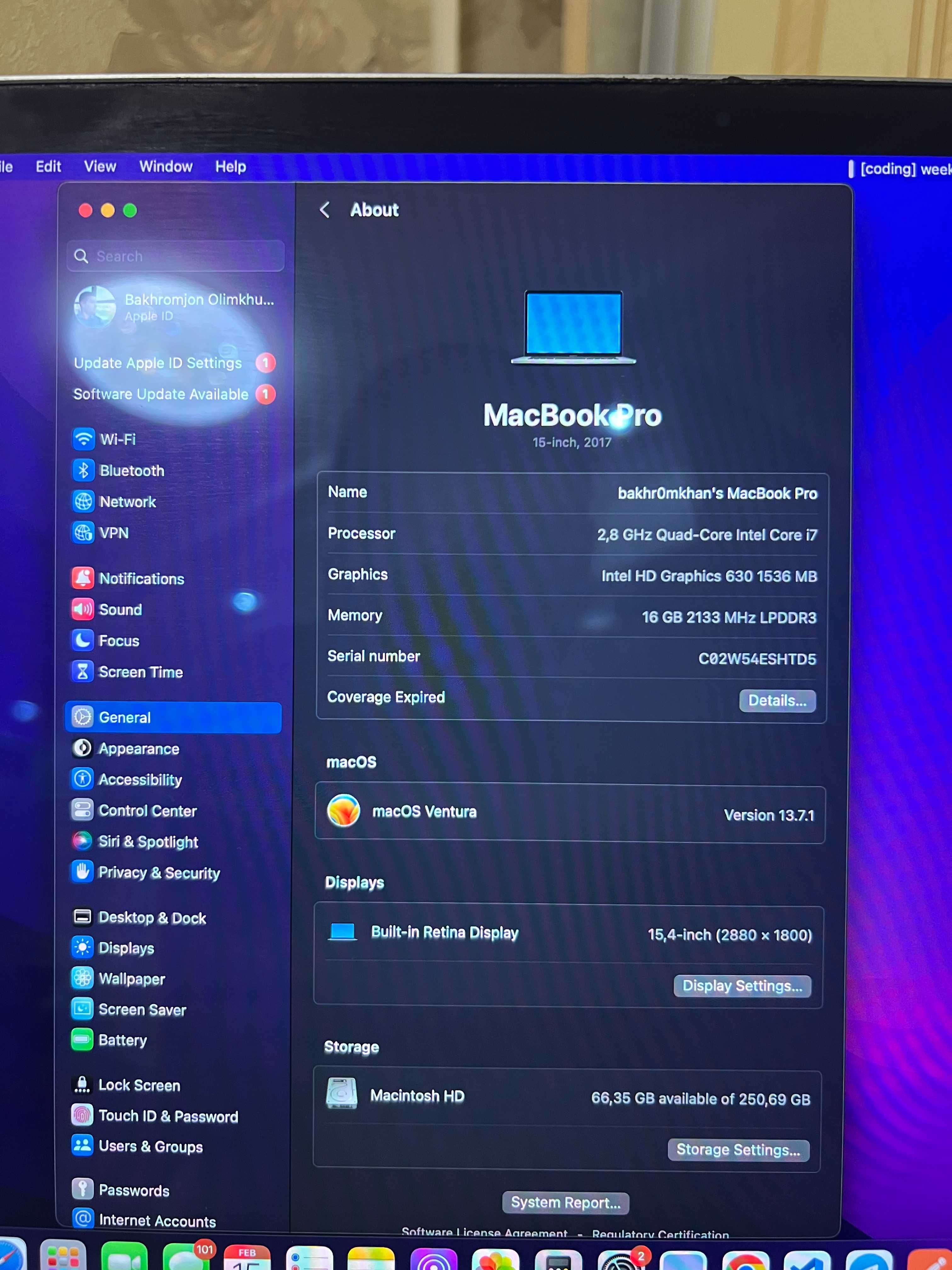Click the System Report... button
This screenshot has width=952, height=1270.
[x=565, y=1202]
